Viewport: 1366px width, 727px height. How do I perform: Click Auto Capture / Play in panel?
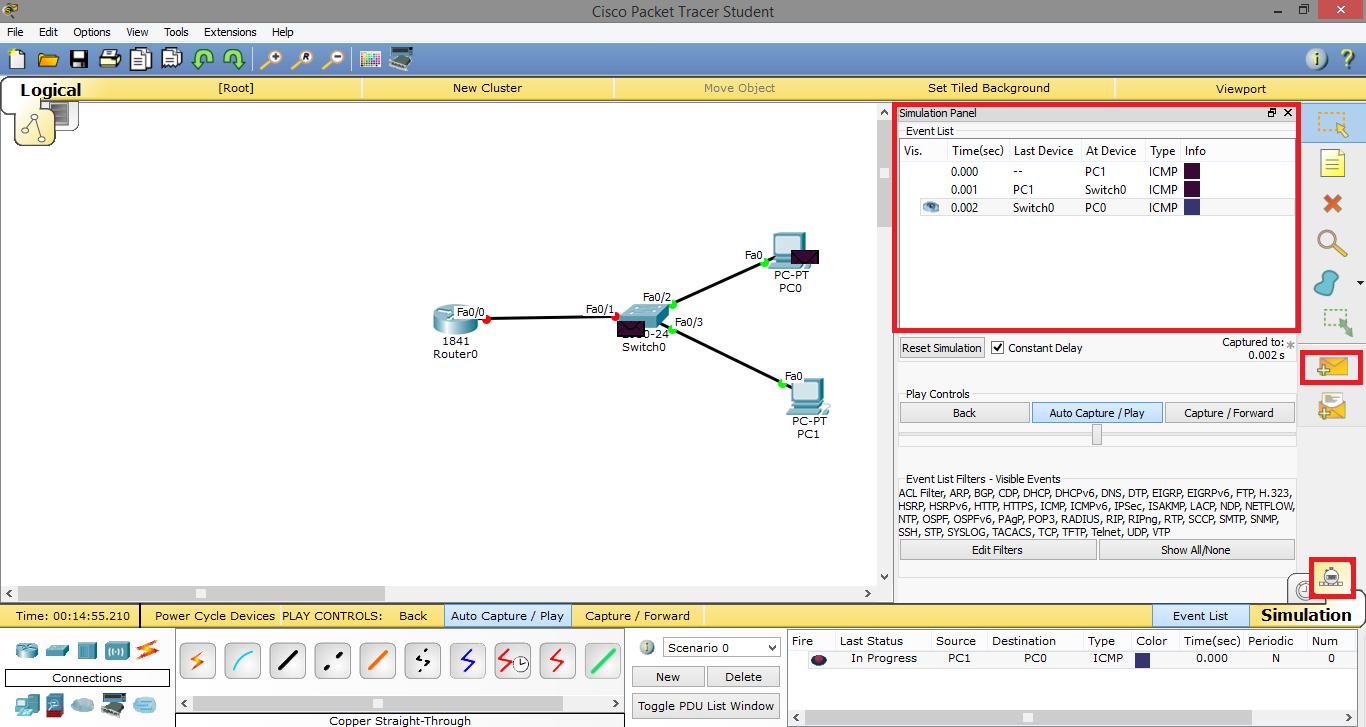[1097, 412]
